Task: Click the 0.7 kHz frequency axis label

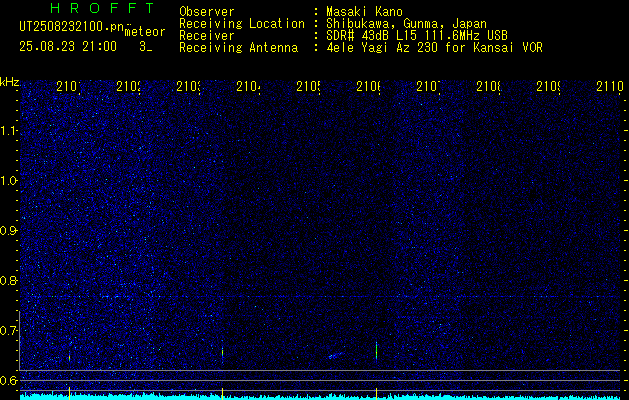Action: [9, 331]
